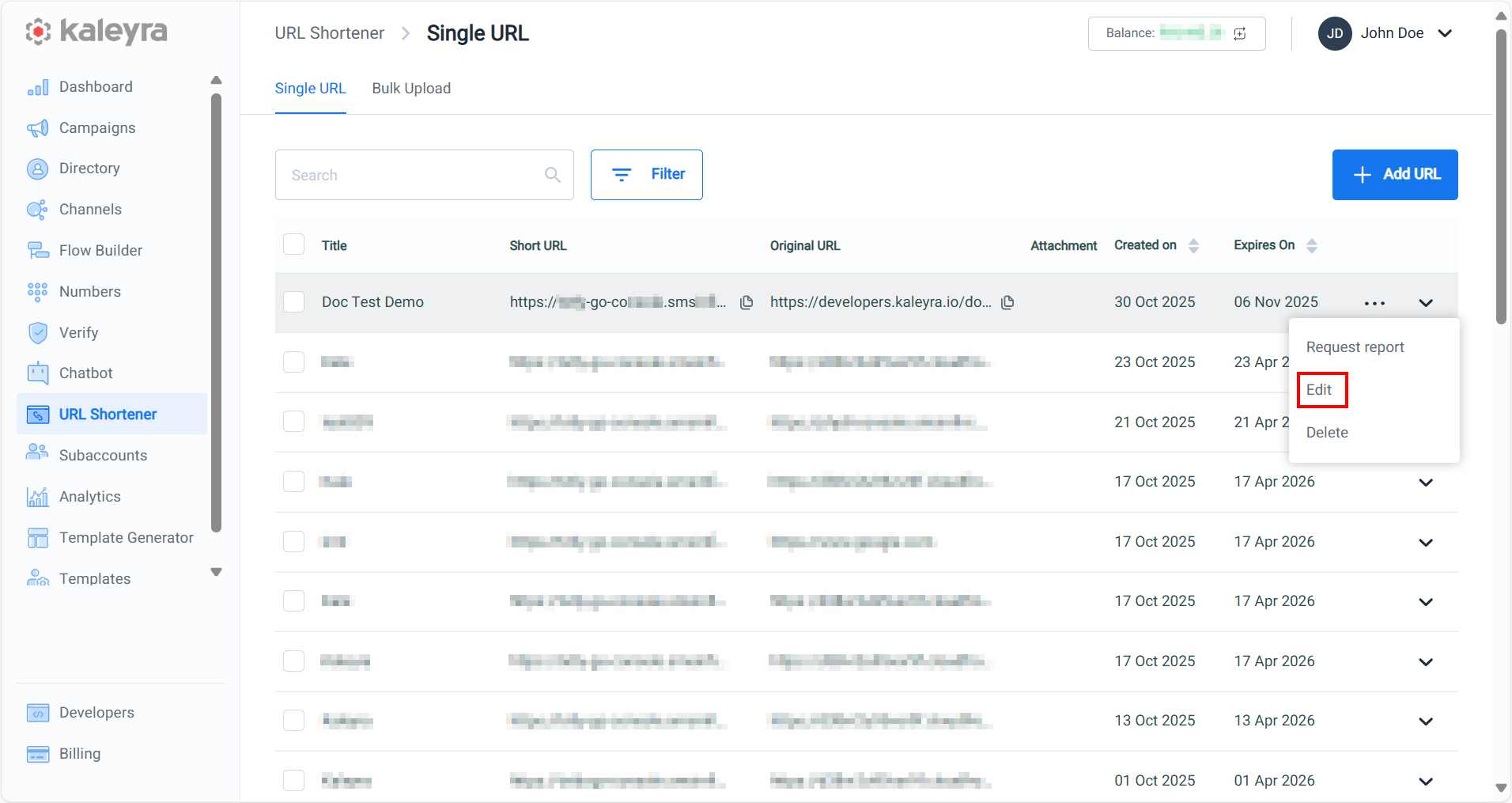
Task: Open the John Doe account dropdown
Action: click(1445, 33)
